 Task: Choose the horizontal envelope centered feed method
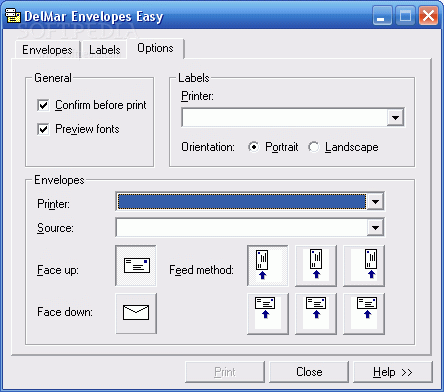tap(316, 314)
